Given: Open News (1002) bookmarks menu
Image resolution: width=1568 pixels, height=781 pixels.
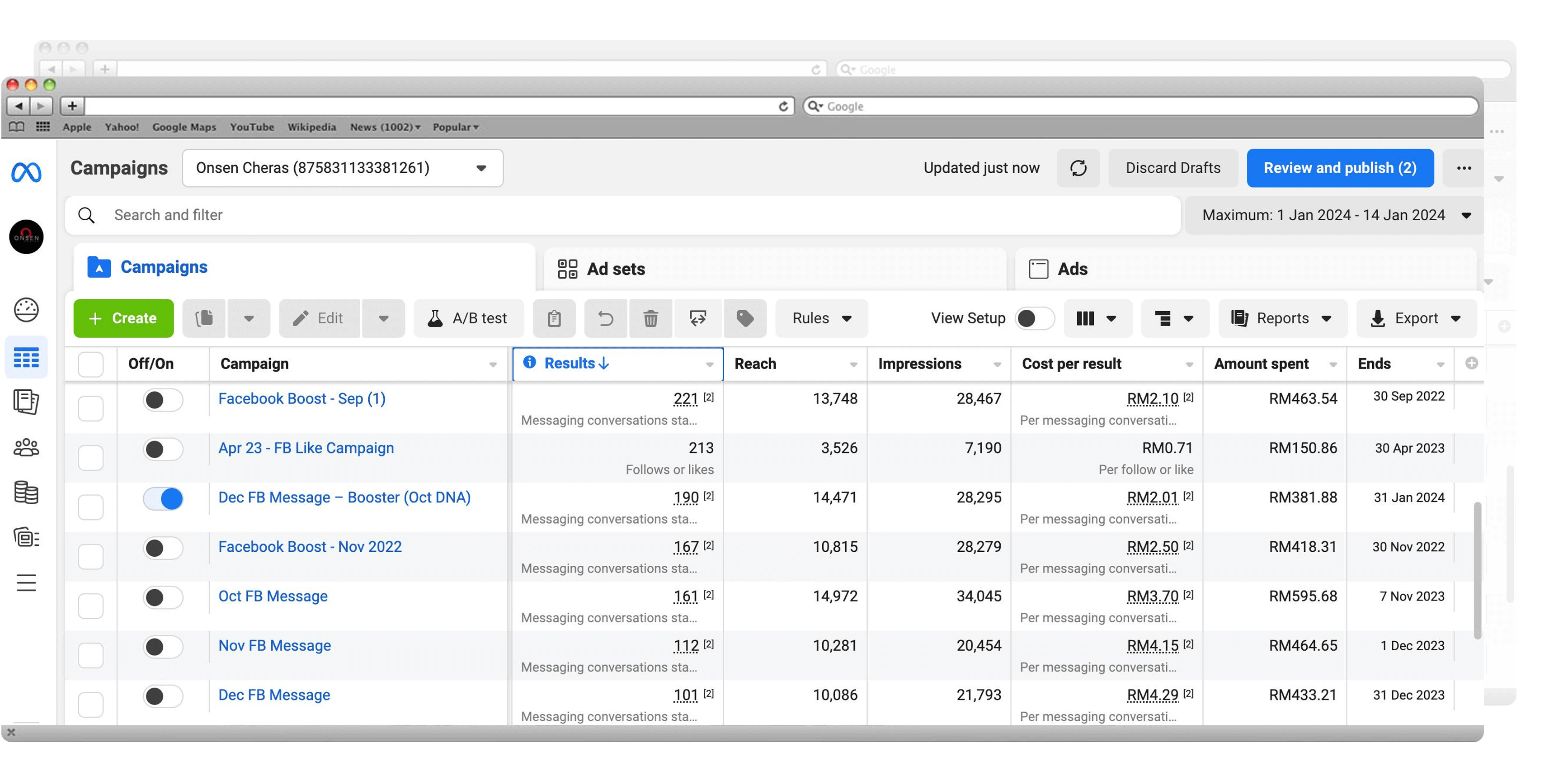Looking at the screenshot, I should point(385,127).
